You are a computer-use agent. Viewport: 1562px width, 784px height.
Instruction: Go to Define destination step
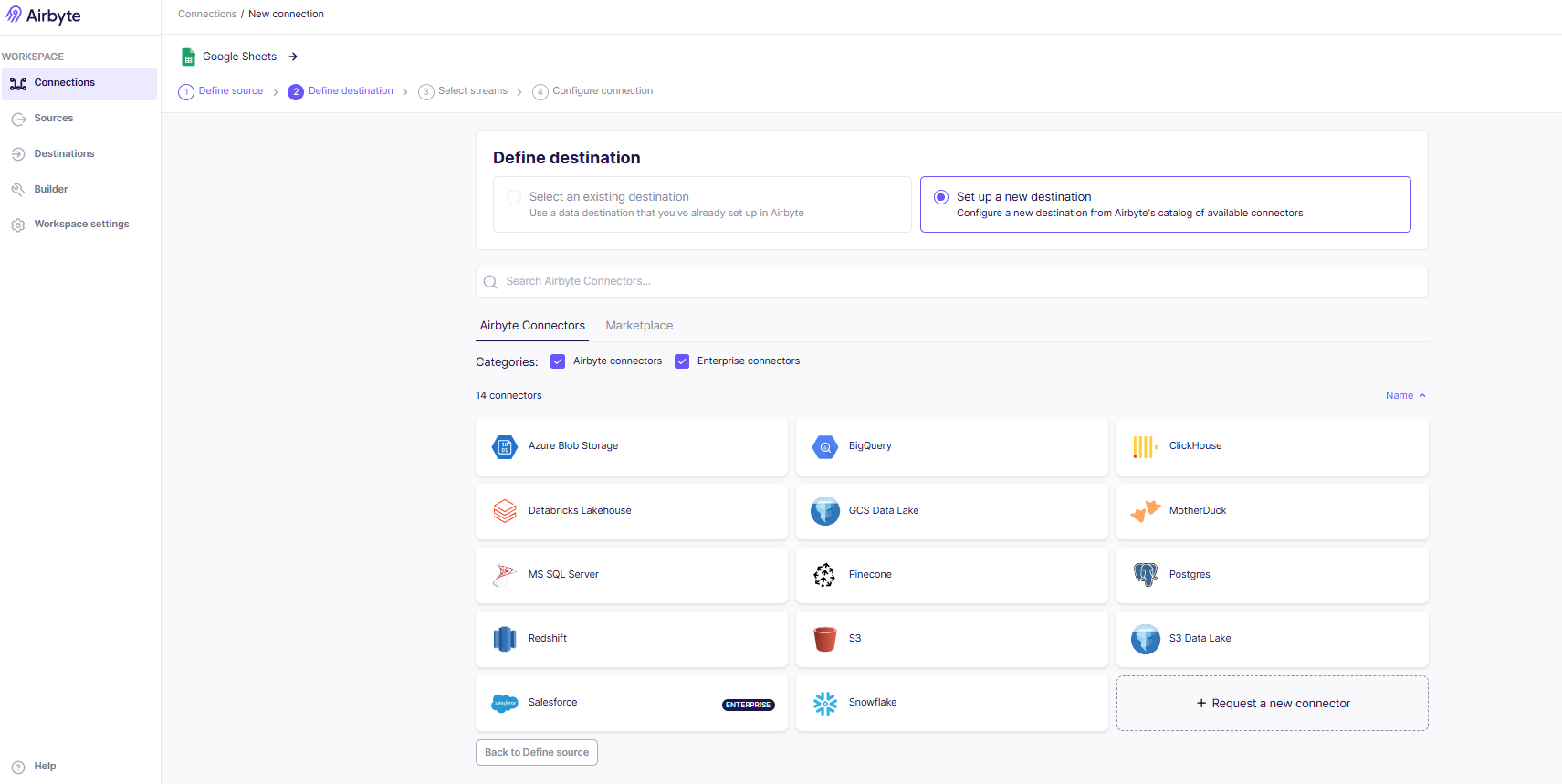click(341, 91)
